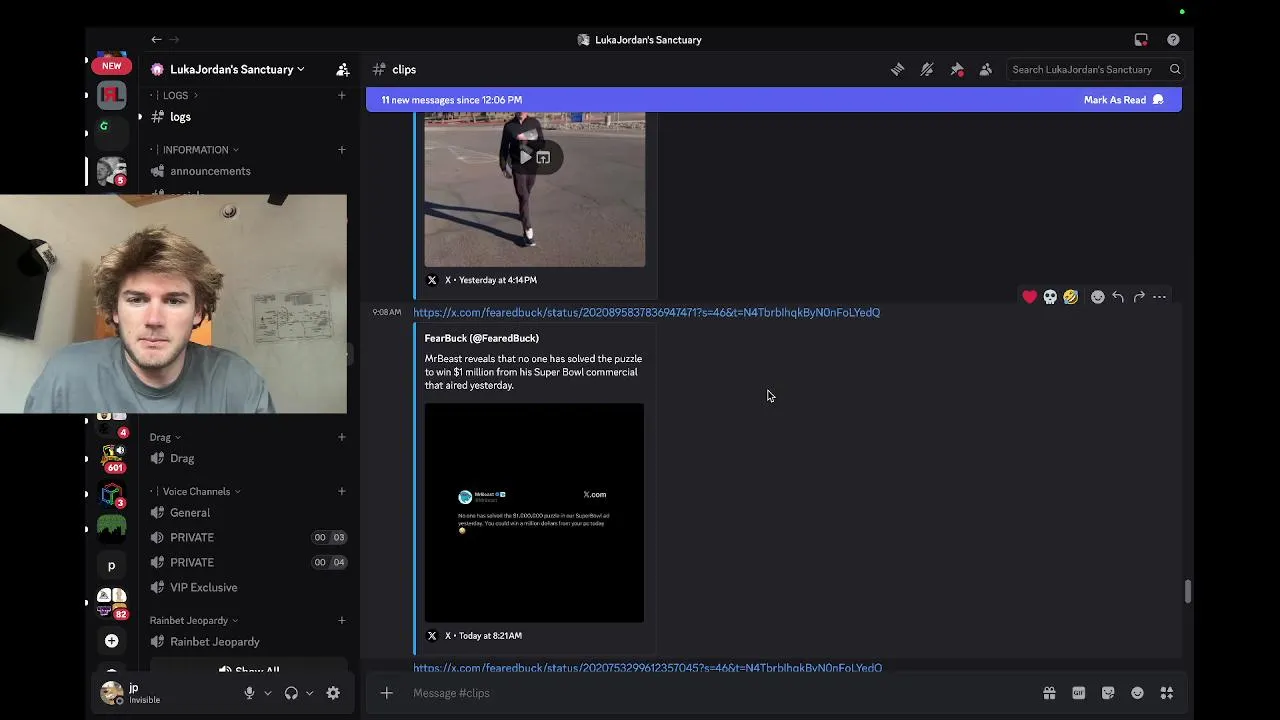Toggle headphones deafen

coord(291,693)
